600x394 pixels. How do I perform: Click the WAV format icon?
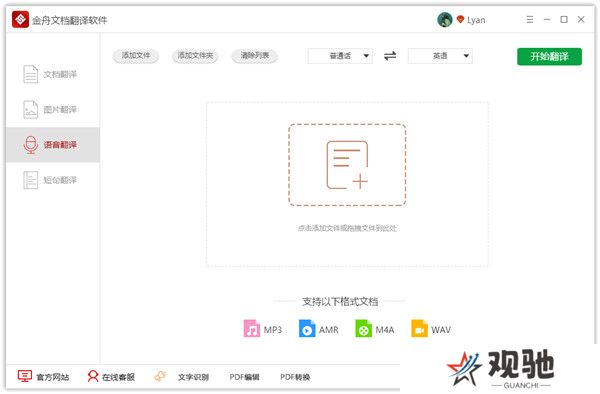(x=419, y=329)
